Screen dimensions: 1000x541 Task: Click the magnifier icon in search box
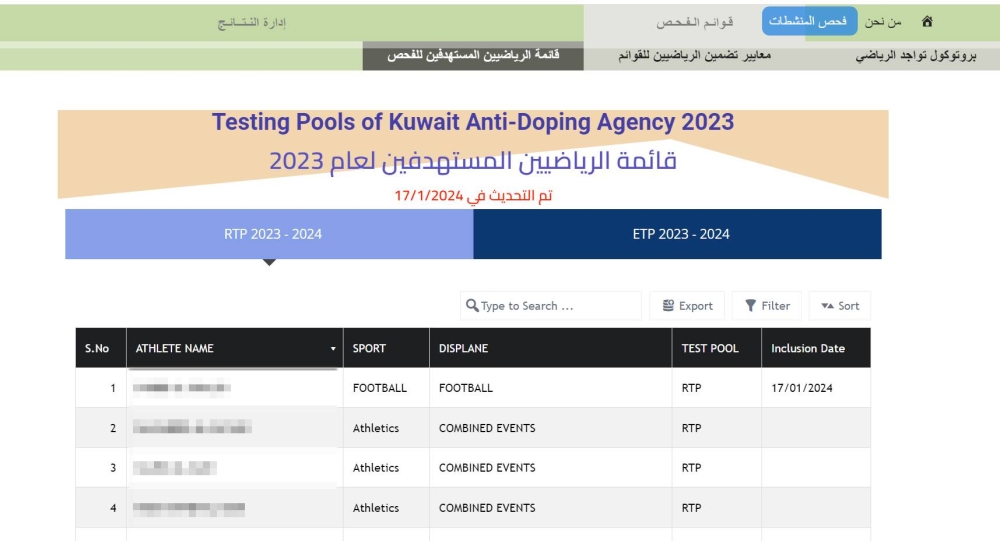pyautogui.click(x=472, y=306)
